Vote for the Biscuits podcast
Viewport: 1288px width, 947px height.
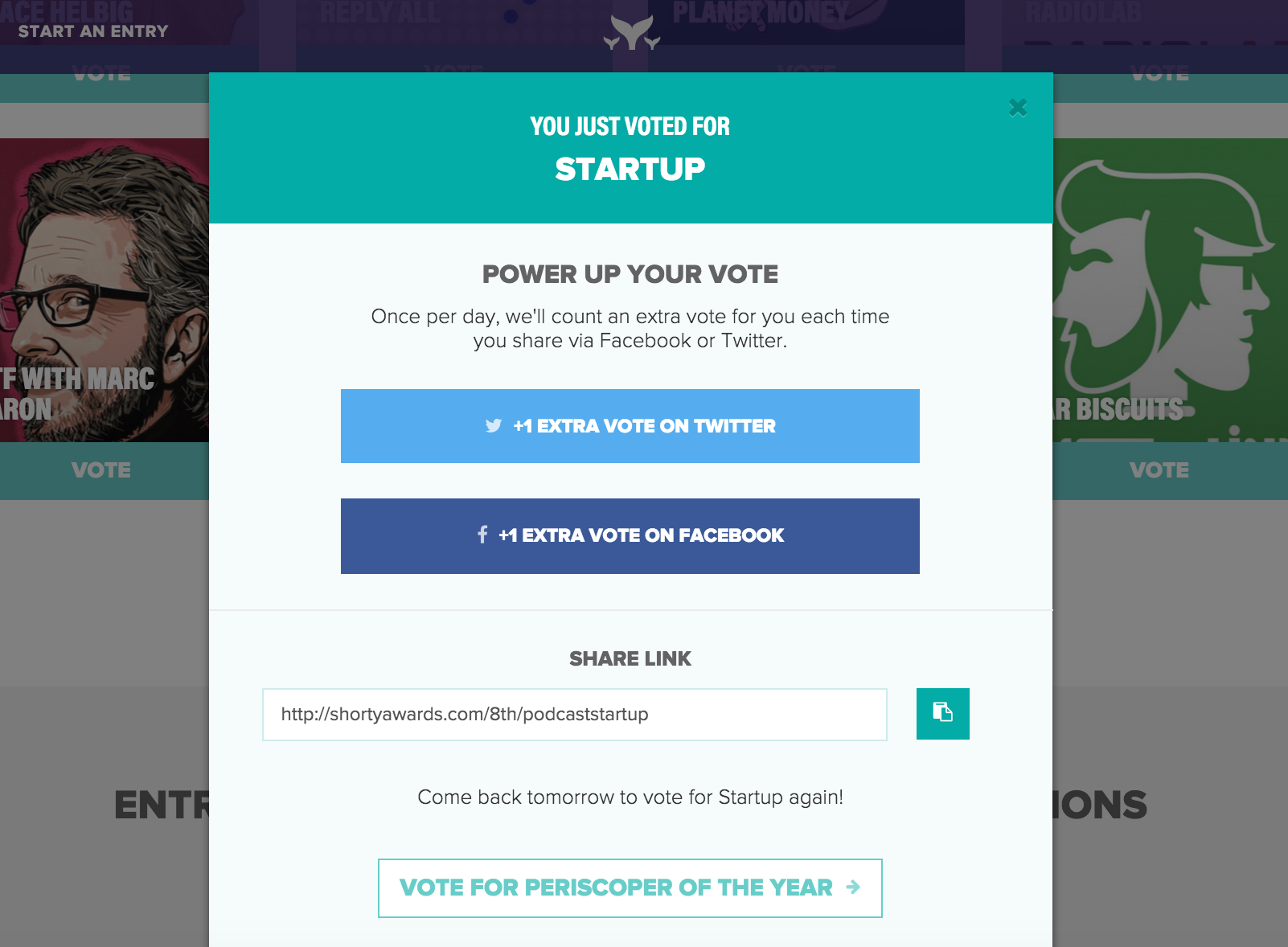pyautogui.click(x=1160, y=469)
